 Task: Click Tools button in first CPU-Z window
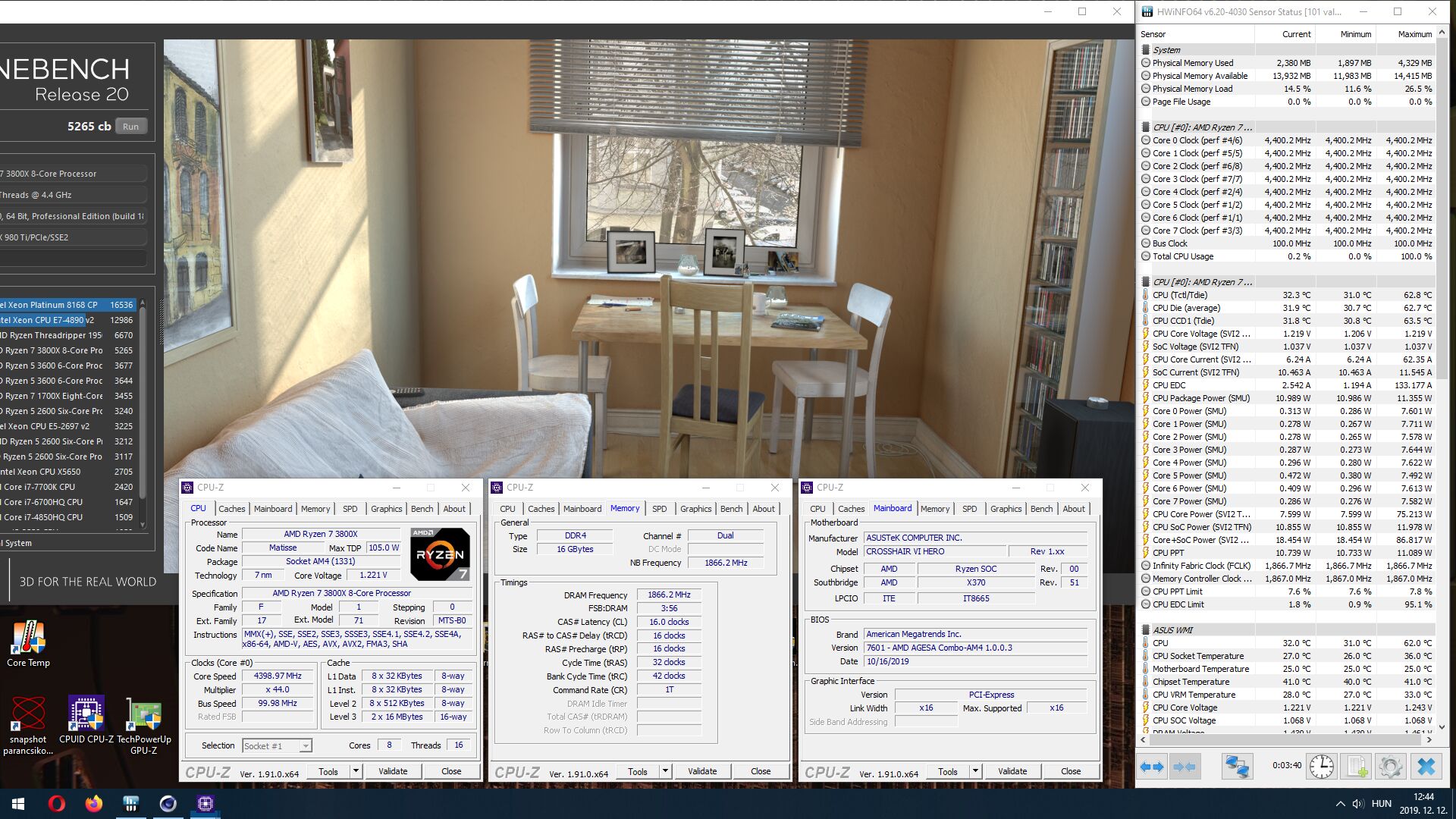(328, 771)
